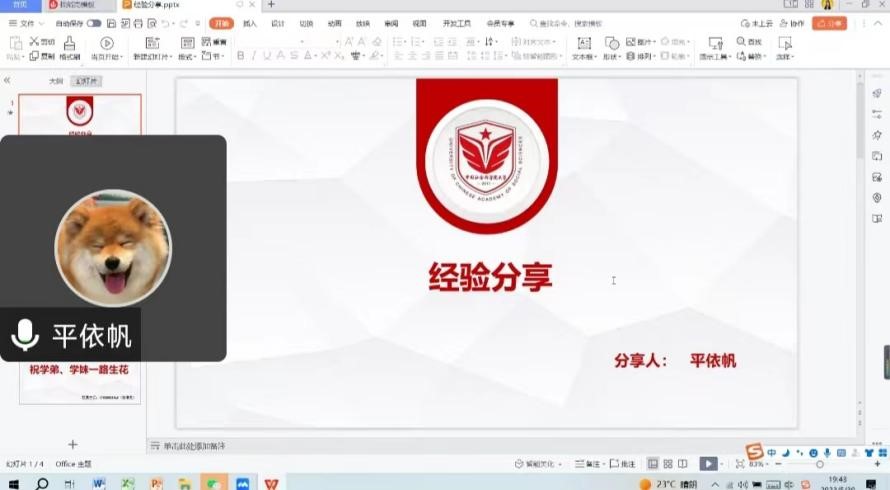Viewport: 890px width, 490px height.
Task: Click the Not Uploaded cloud button
Action: point(757,23)
